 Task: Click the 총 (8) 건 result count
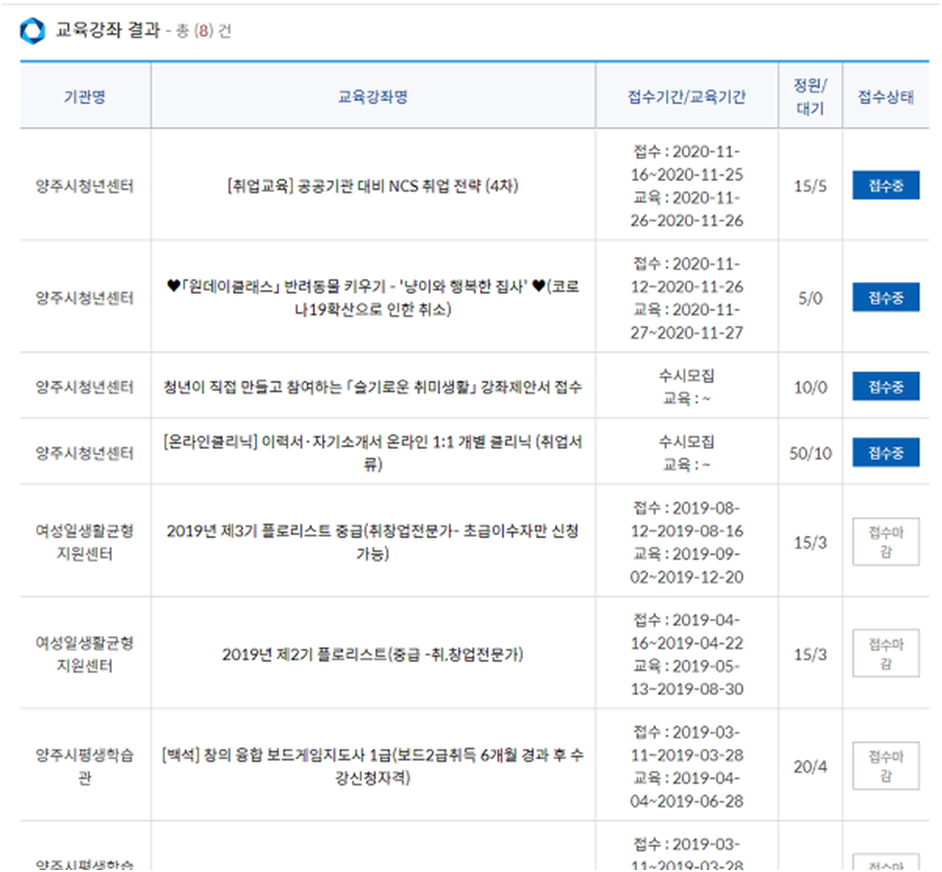pyautogui.click(x=204, y=31)
